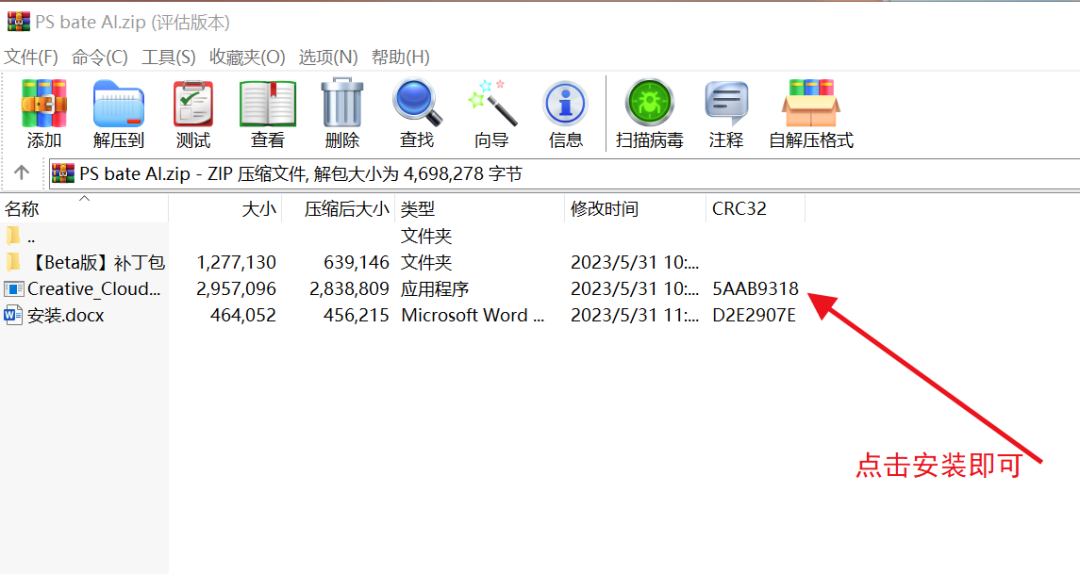Select the 安装.docx file name

pyautogui.click(x=65, y=316)
